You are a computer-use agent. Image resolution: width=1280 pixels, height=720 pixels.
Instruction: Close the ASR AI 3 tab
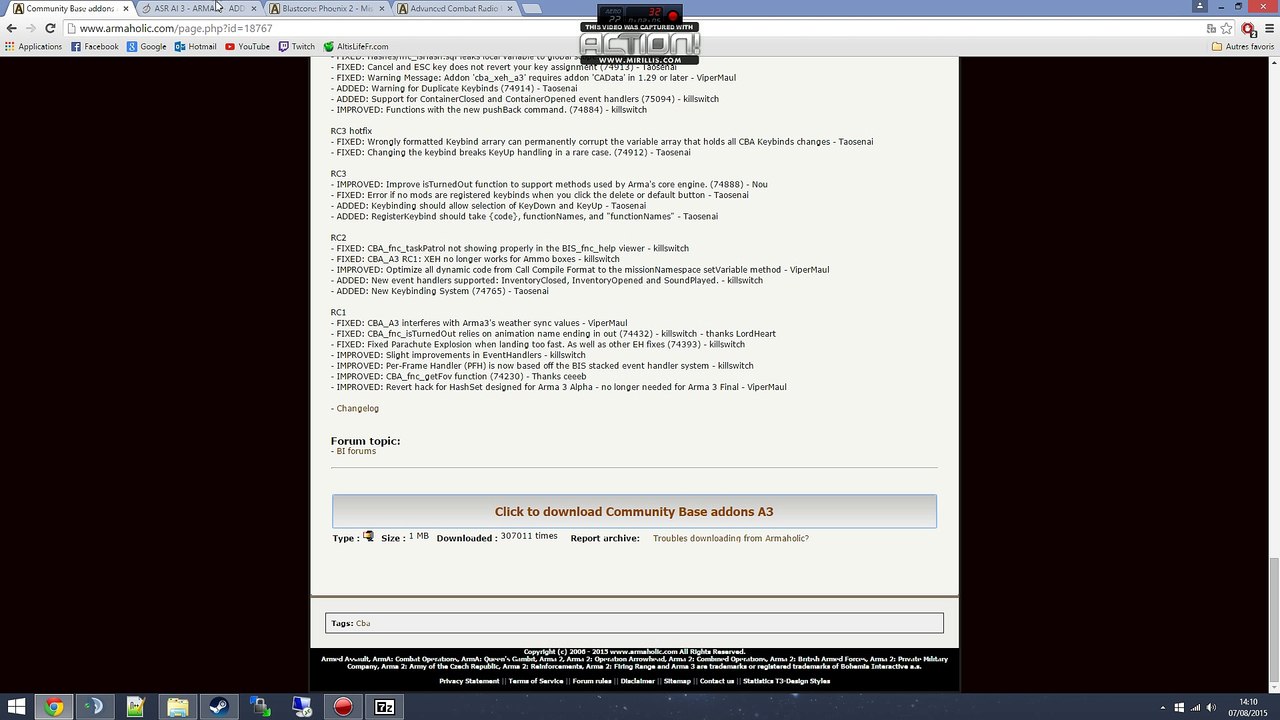(x=254, y=8)
